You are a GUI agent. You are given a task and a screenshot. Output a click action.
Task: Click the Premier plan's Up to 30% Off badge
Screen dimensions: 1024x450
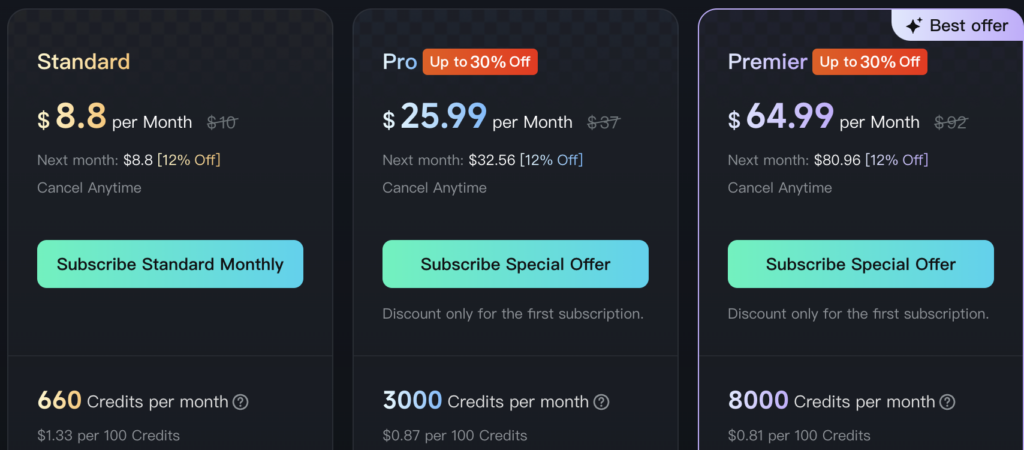tap(869, 62)
